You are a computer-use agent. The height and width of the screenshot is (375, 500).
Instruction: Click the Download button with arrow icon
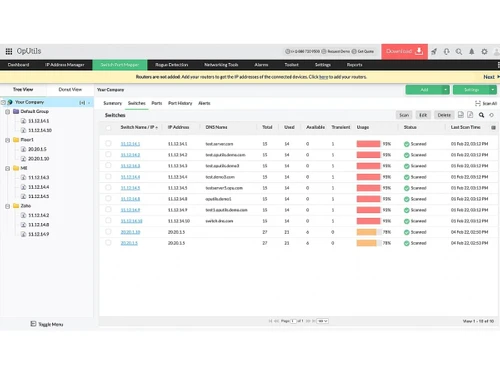coord(404,51)
